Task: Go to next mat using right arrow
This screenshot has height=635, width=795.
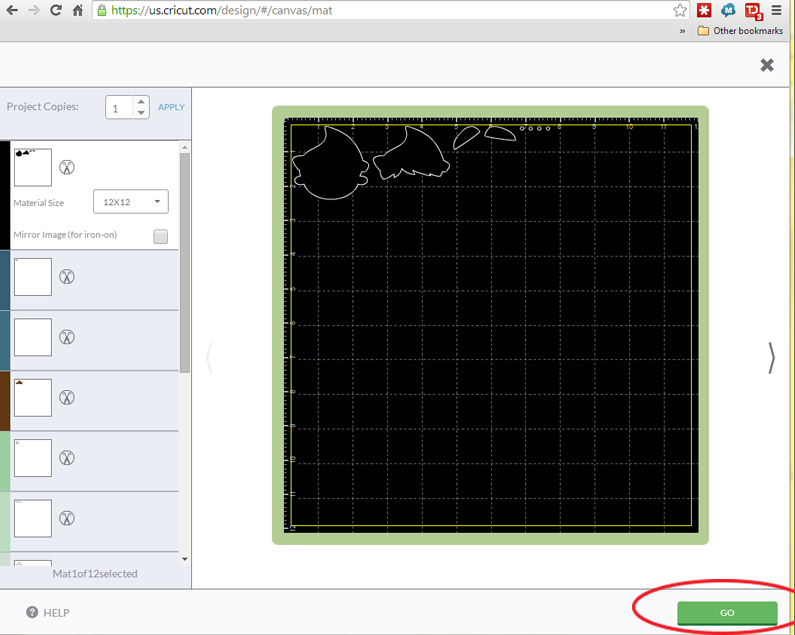Action: click(771, 357)
